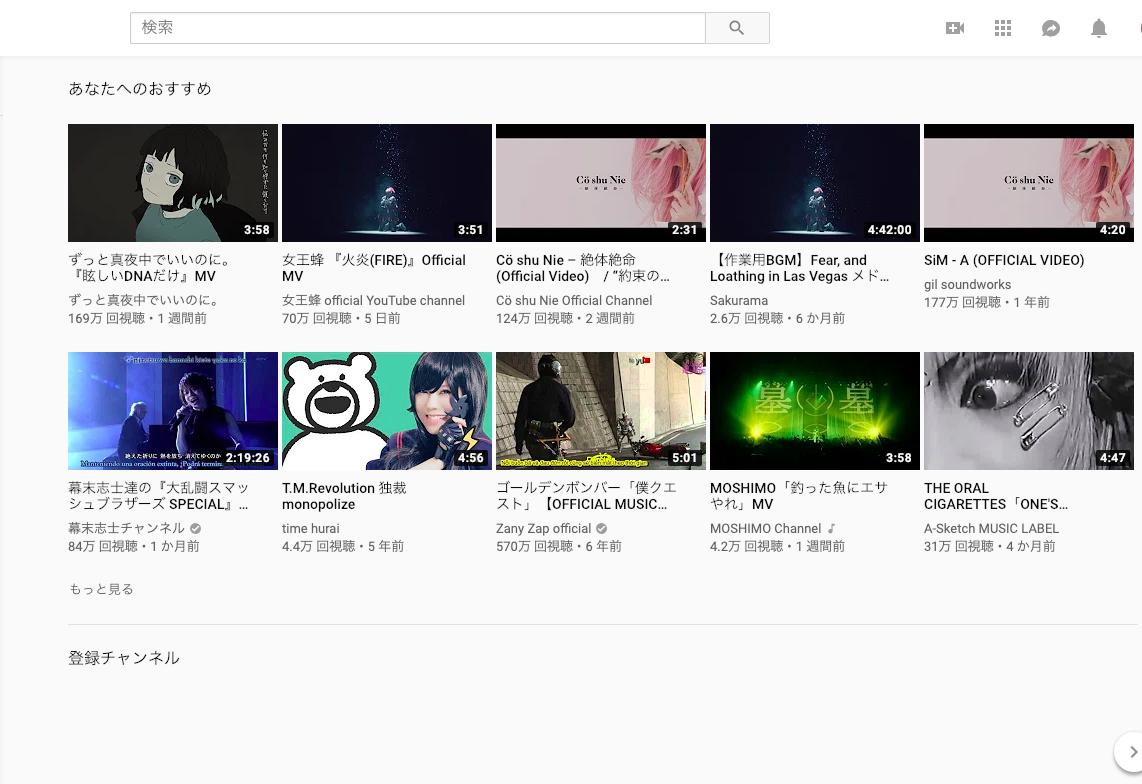Open the 4:42:00 作業用BGM thumbnail
This screenshot has height=784, width=1142.
click(x=815, y=183)
